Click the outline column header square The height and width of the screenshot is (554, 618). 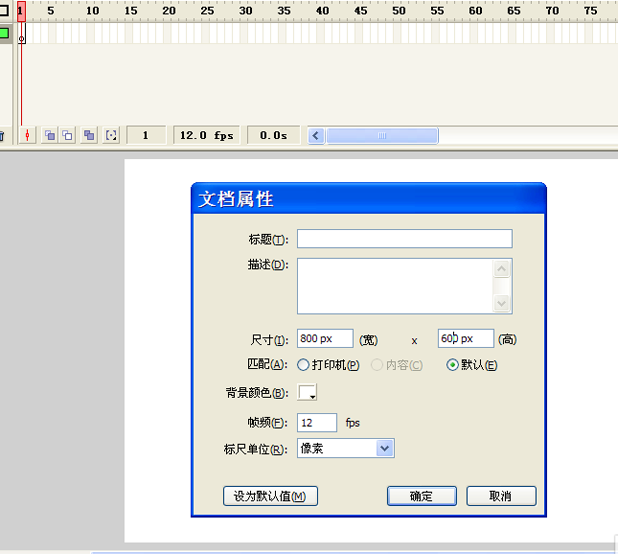click(x=4, y=10)
